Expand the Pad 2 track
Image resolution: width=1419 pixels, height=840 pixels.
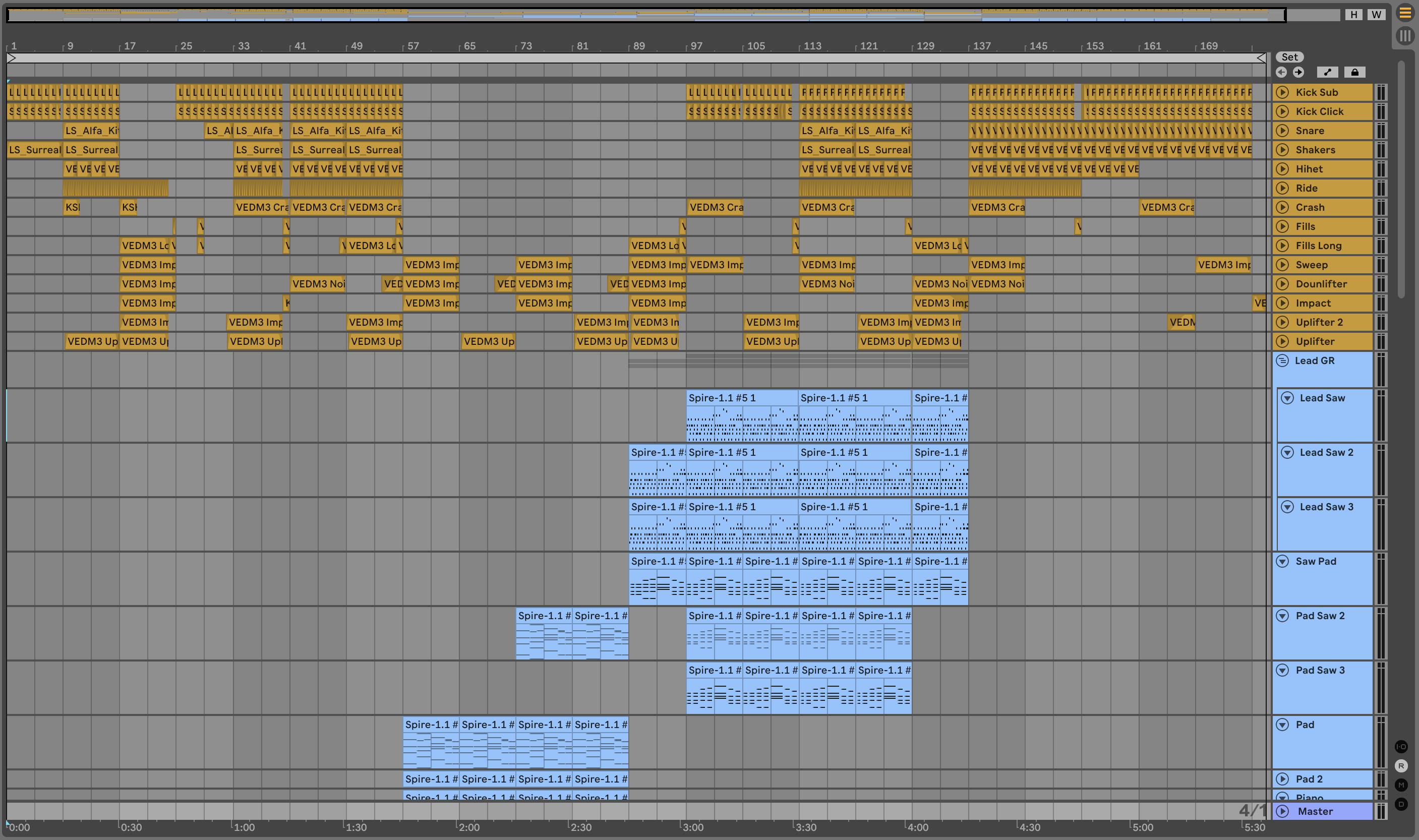1282,779
